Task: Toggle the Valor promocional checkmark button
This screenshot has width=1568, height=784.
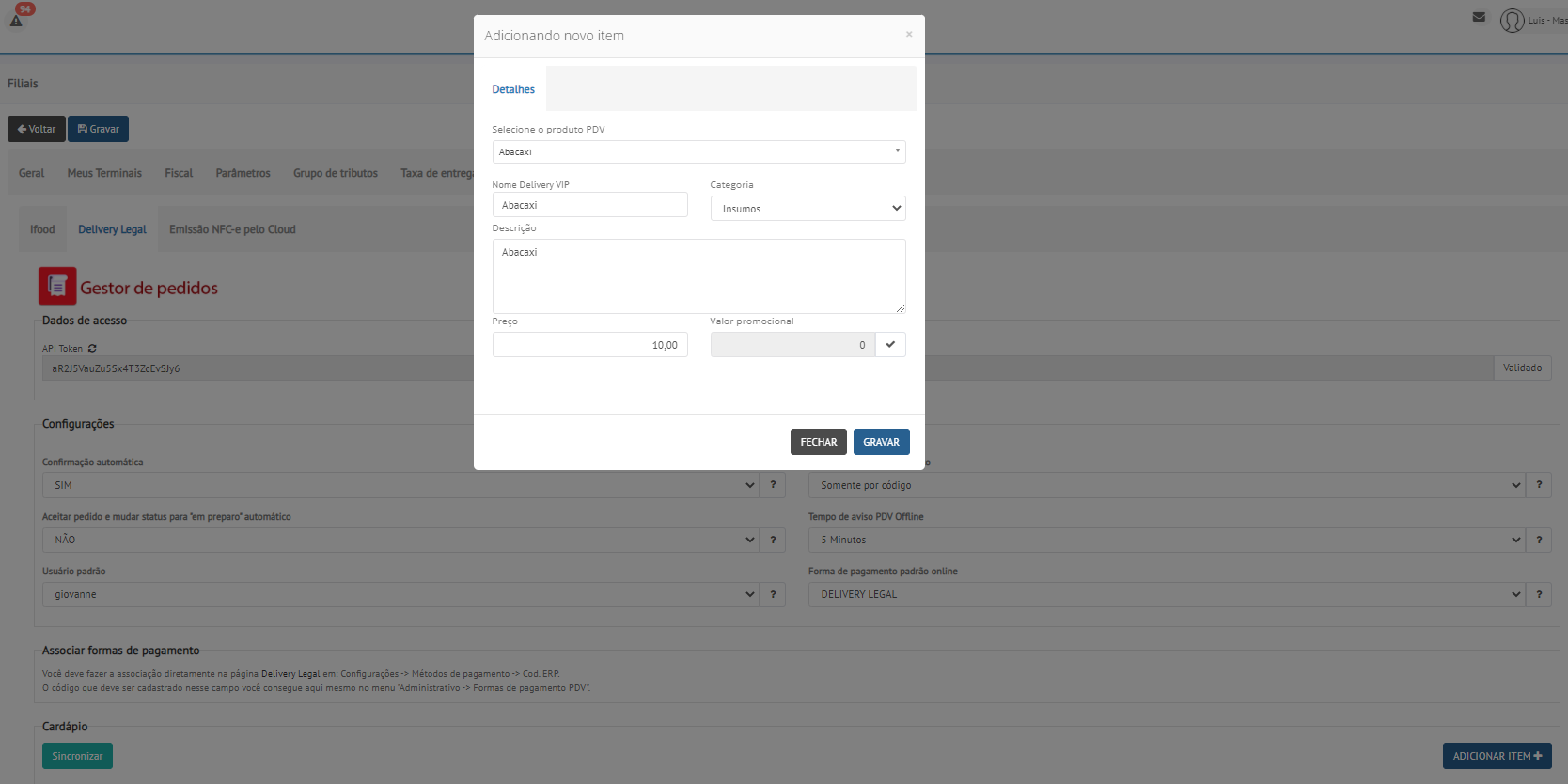Action: pyautogui.click(x=890, y=345)
